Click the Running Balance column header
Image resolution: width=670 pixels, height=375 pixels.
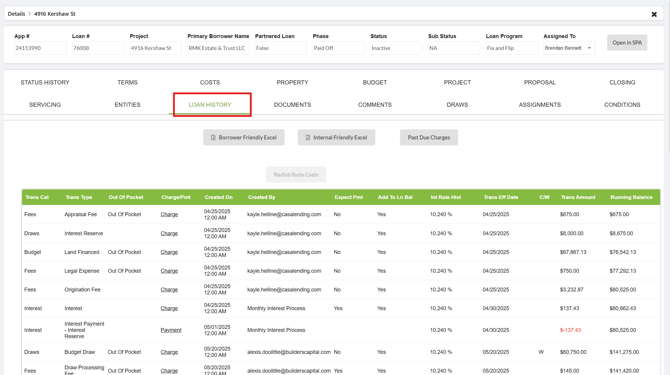tap(631, 197)
